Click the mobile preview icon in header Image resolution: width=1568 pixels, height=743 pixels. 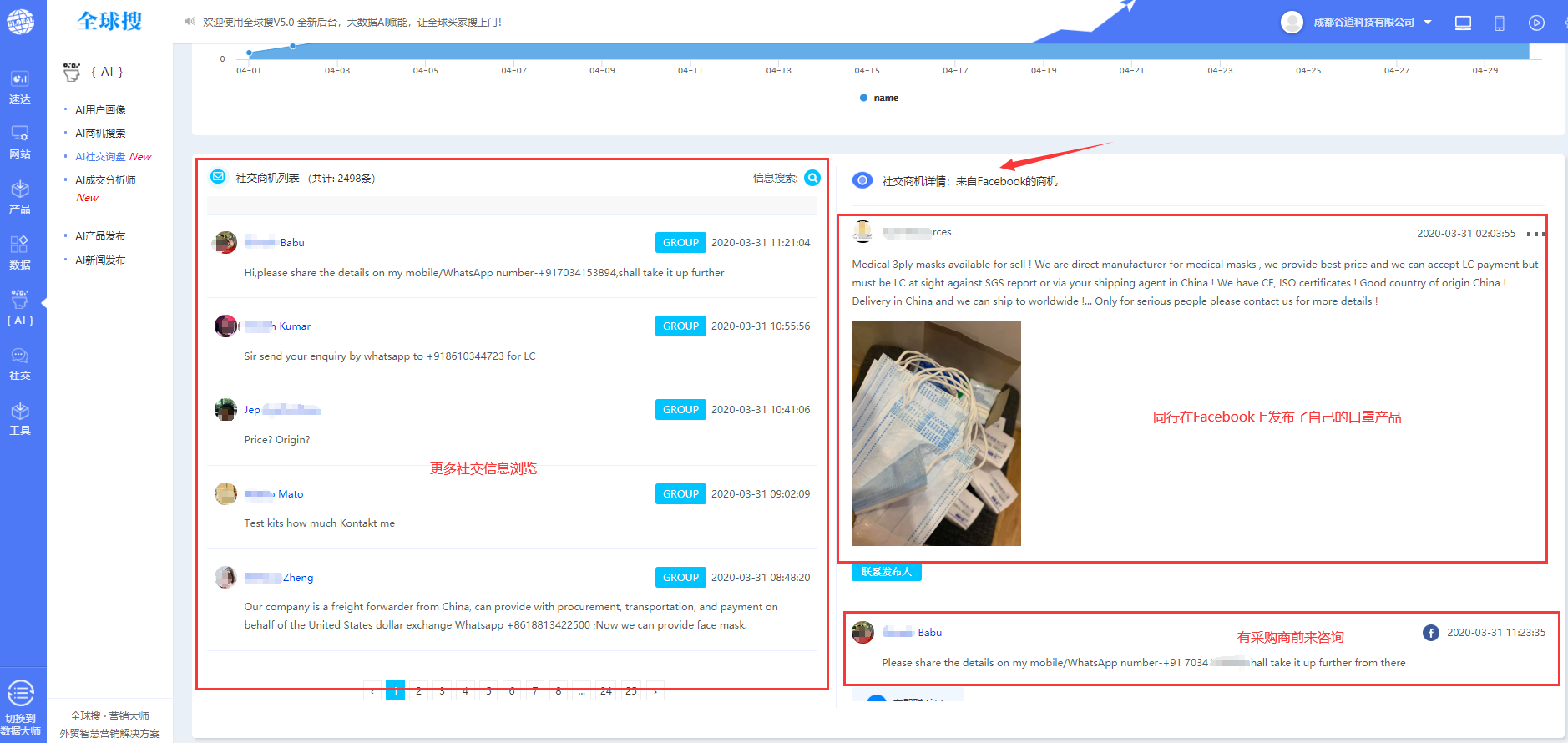click(1500, 23)
